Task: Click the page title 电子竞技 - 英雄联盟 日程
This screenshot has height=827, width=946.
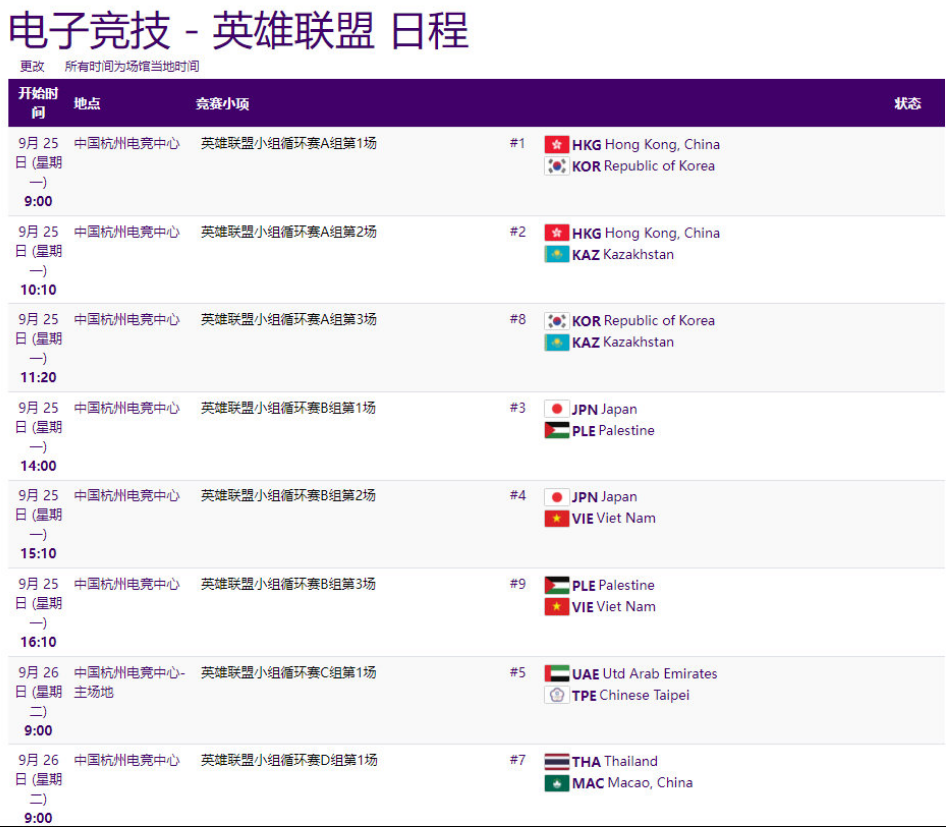Action: tap(239, 31)
